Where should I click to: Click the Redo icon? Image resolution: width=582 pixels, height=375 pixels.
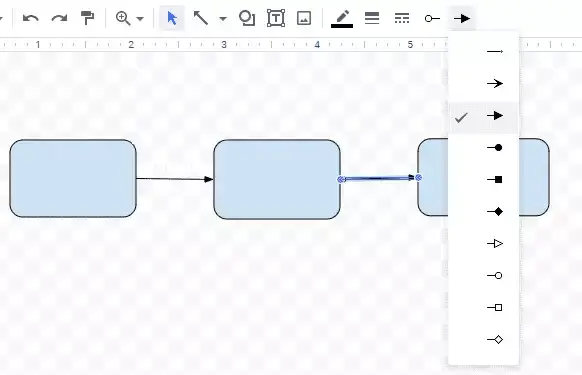(59, 18)
